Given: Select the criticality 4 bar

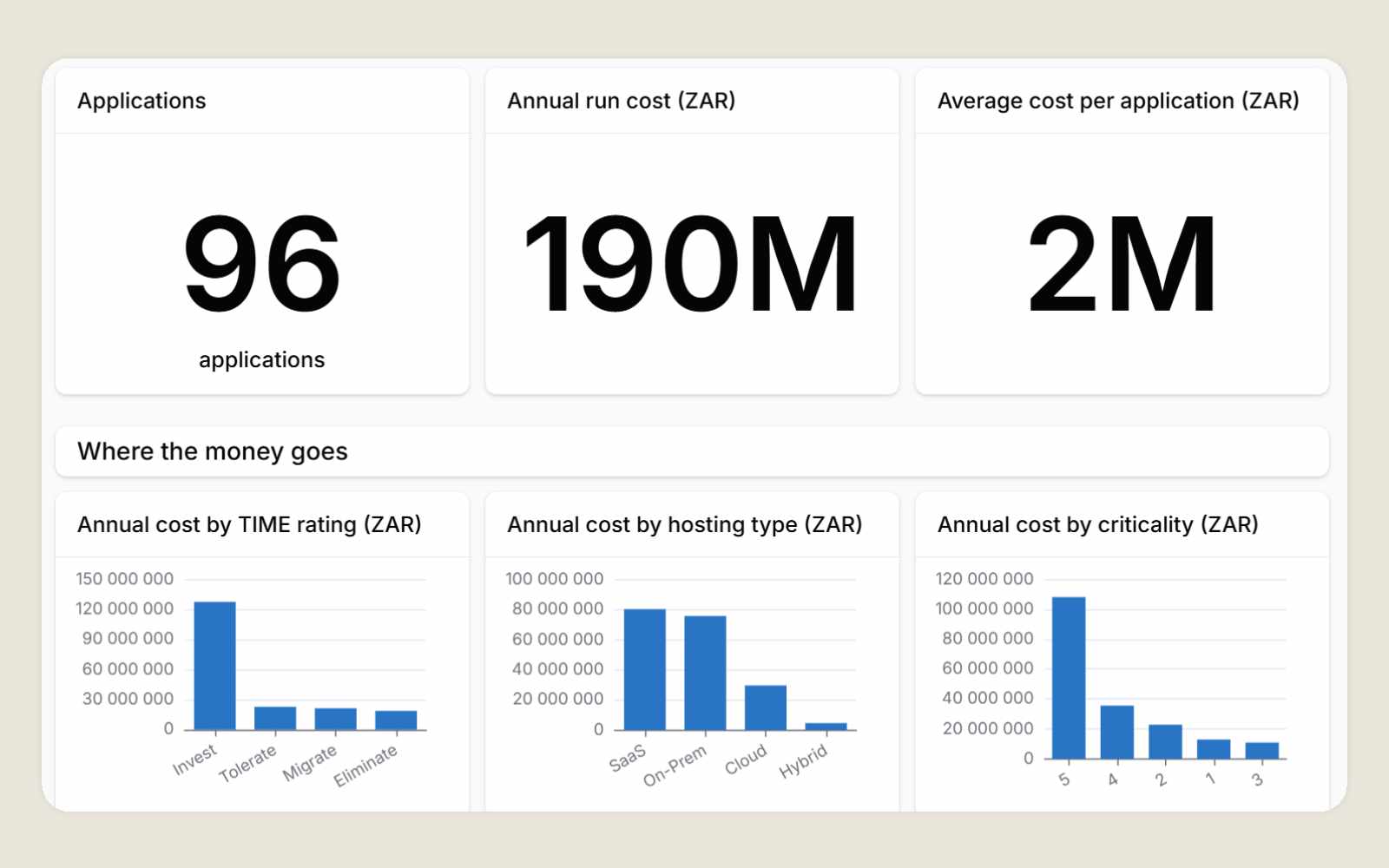Looking at the screenshot, I should click(1117, 733).
